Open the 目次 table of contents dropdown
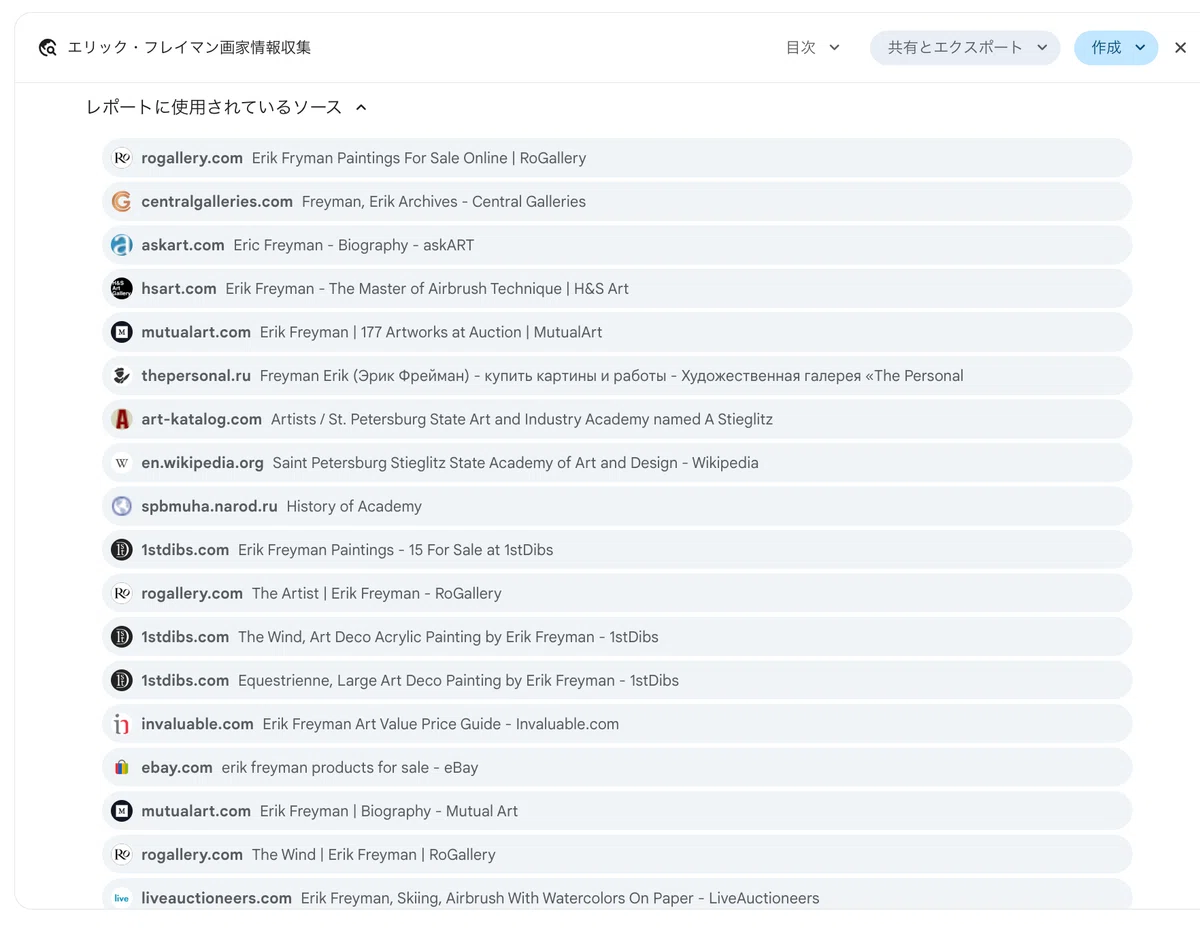Viewport: 1200px width, 951px height. point(812,48)
